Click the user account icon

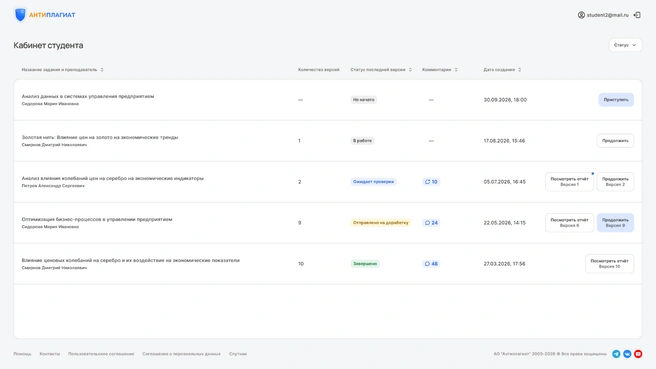[581, 15]
